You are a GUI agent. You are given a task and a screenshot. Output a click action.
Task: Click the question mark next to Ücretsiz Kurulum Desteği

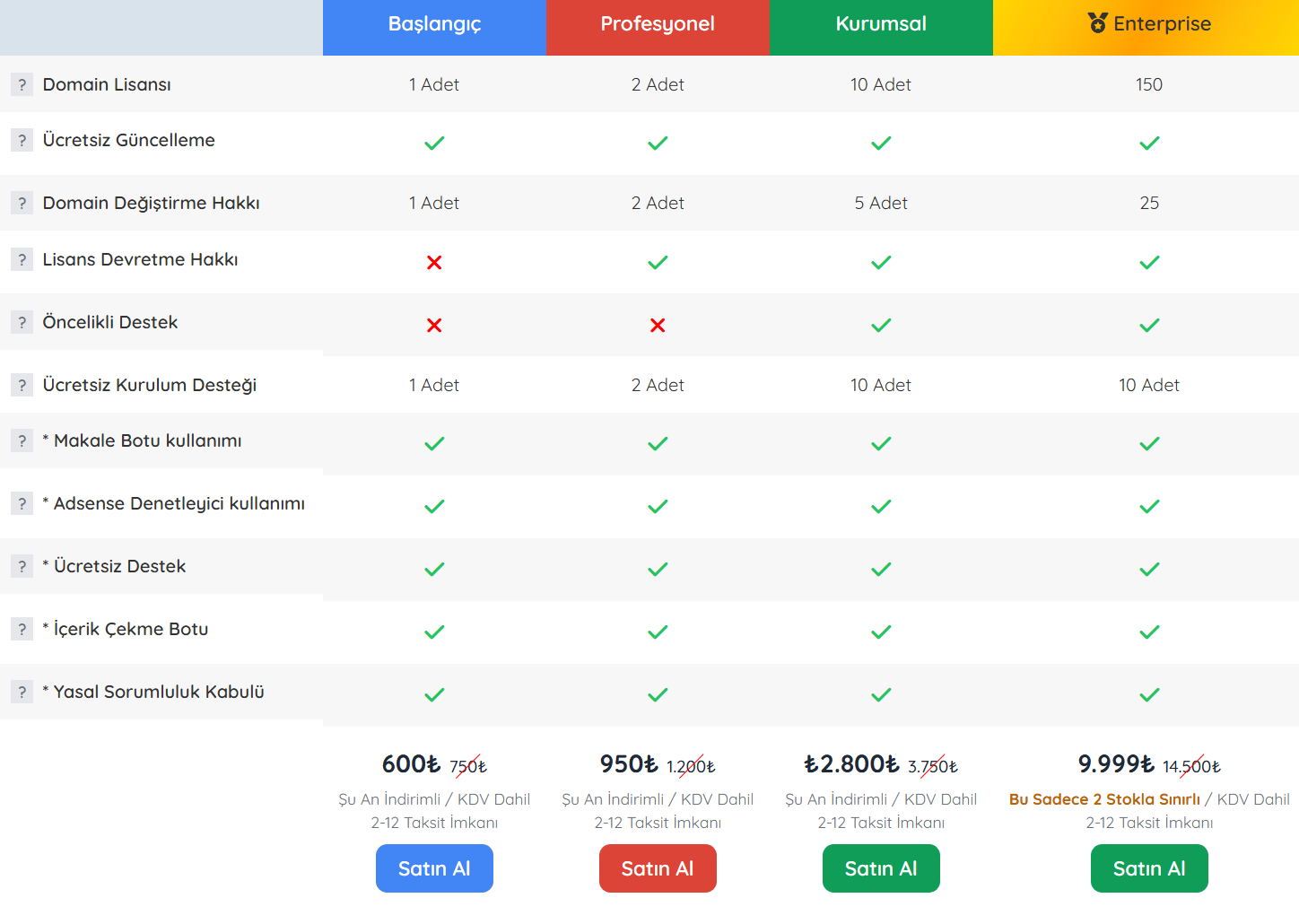22,385
